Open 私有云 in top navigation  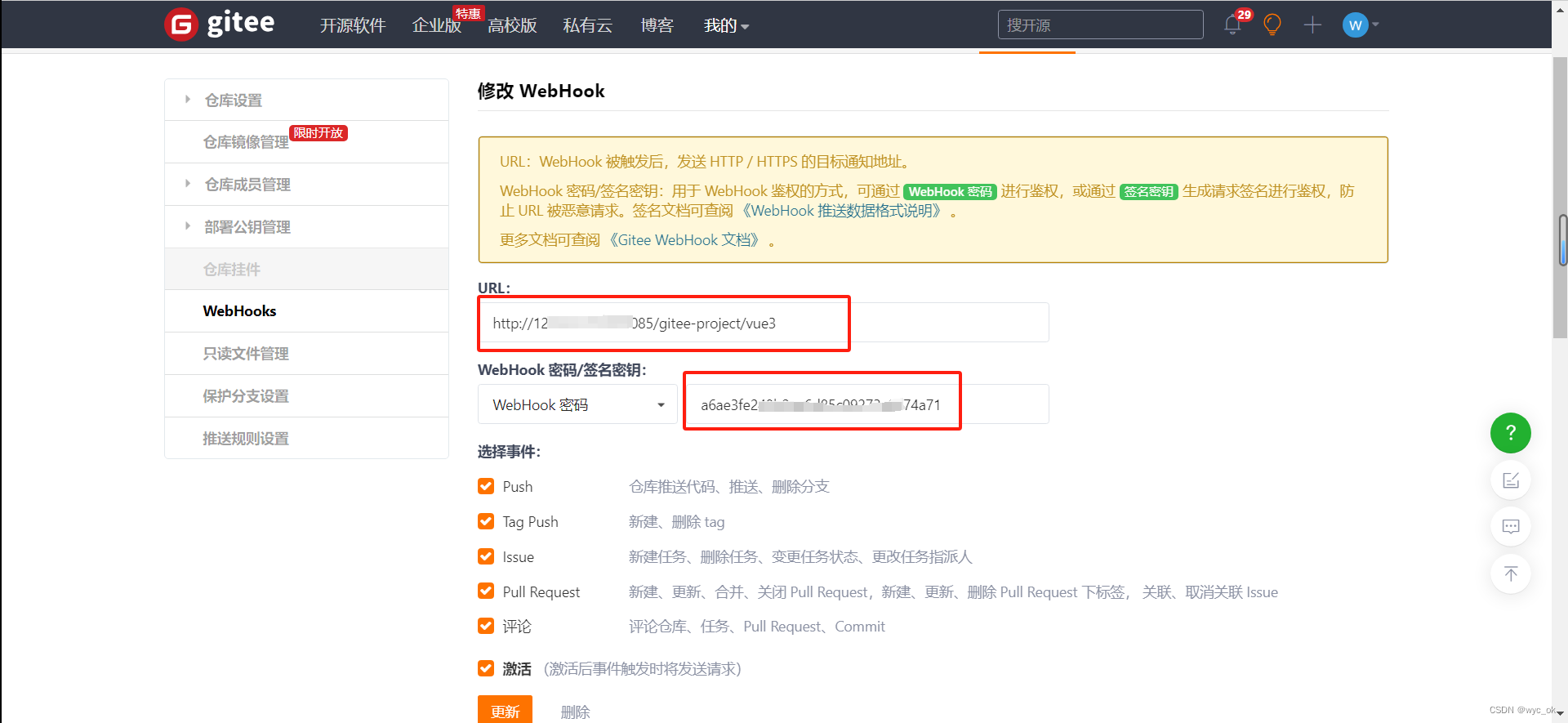[588, 25]
